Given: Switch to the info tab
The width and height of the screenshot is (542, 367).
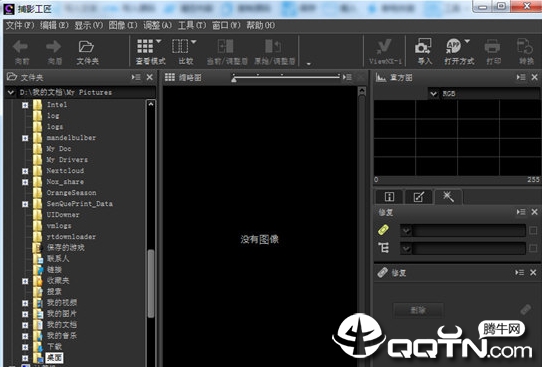Looking at the screenshot, I should pyautogui.click(x=389, y=197).
